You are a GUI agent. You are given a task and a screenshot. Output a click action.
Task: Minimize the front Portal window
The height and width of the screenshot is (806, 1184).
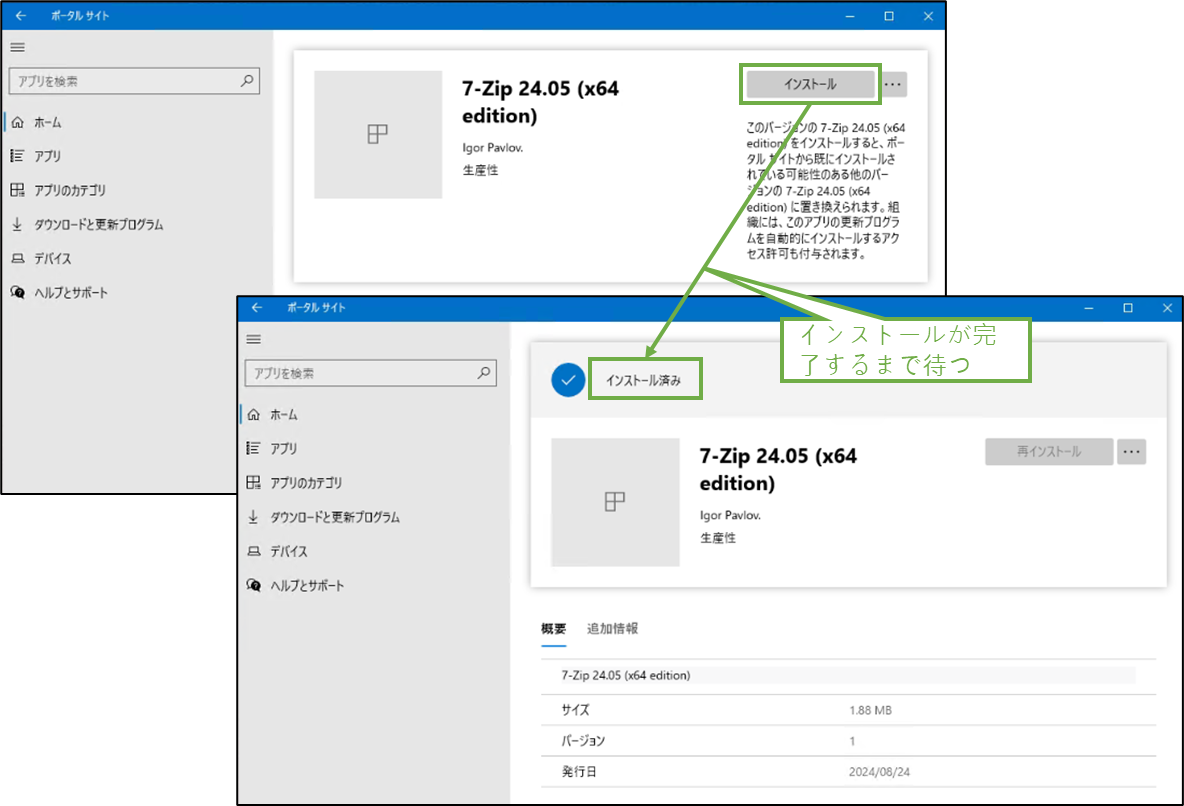tap(1089, 307)
